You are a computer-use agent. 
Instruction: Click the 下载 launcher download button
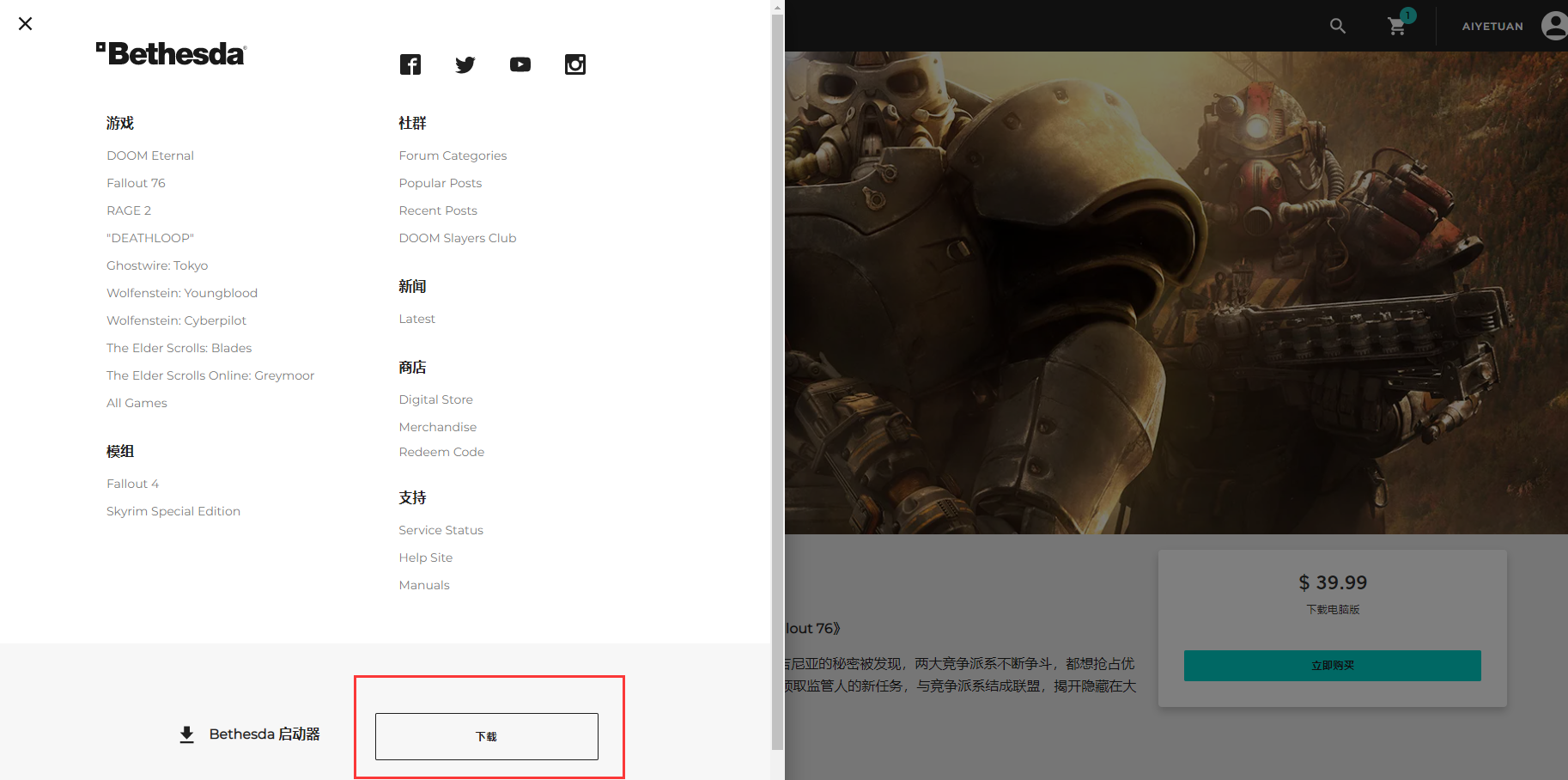487,736
